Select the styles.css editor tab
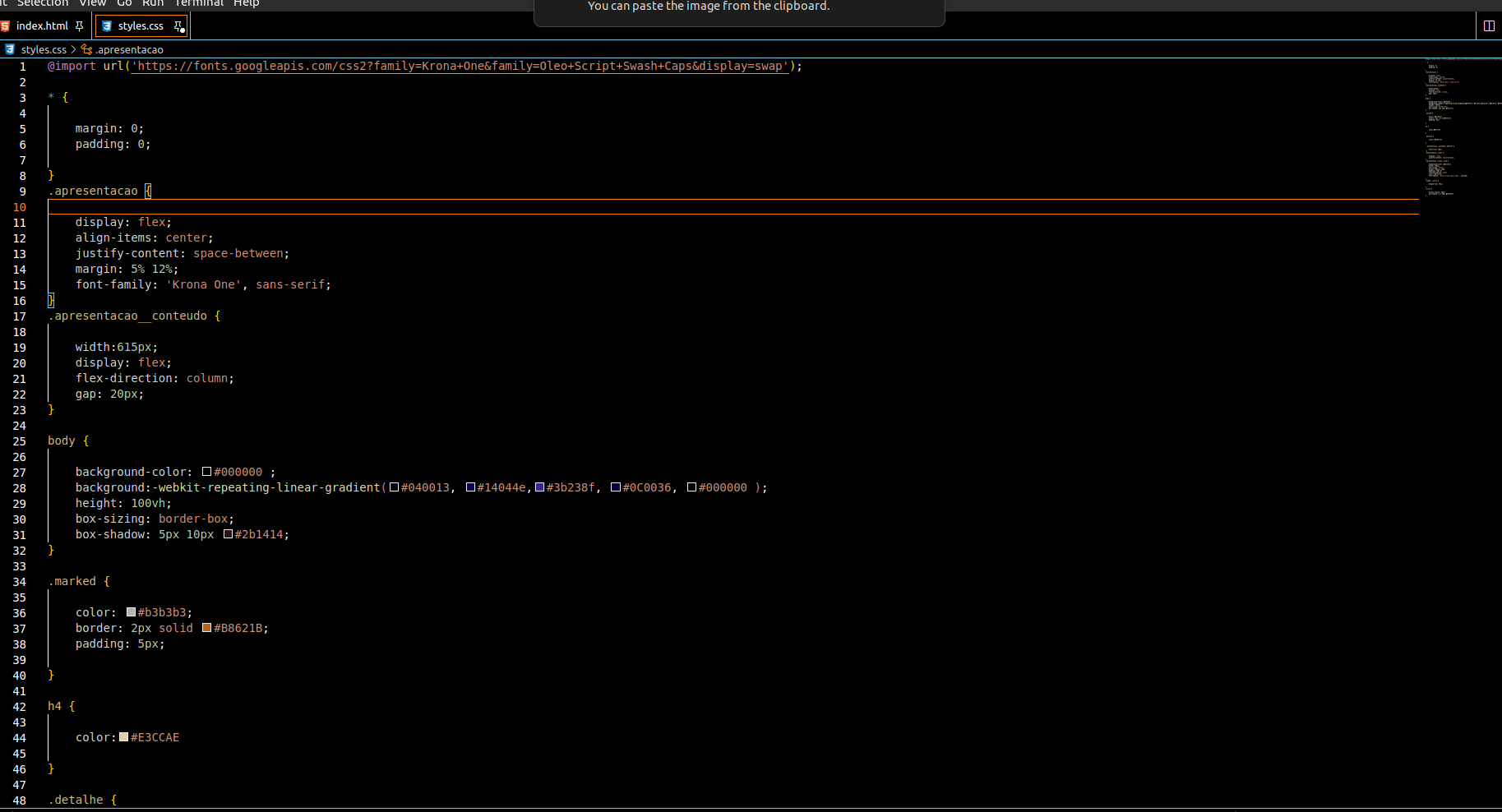 [141, 26]
